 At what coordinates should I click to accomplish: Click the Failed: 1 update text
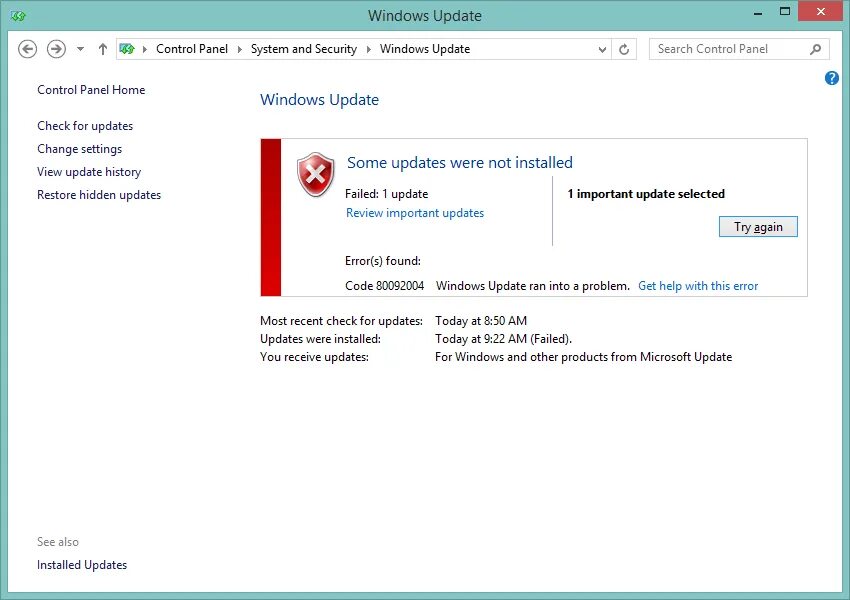pyautogui.click(x=387, y=194)
